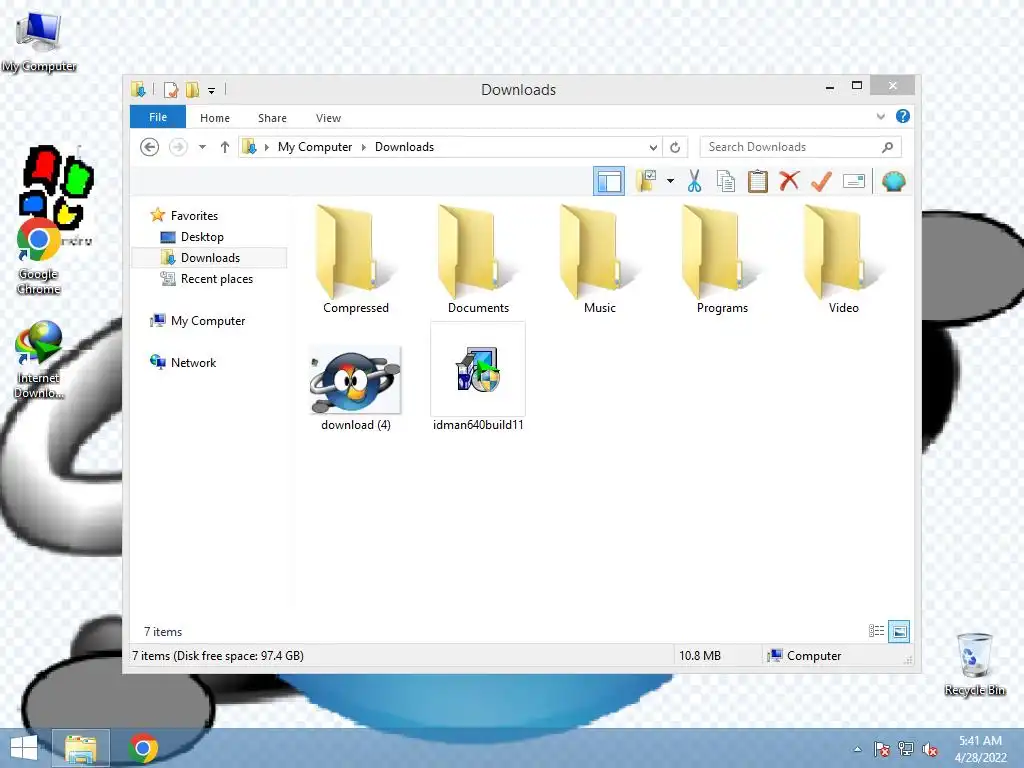Image resolution: width=1024 pixels, height=768 pixels.
Task: Click the blue shell icon in toolbar
Action: (x=893, y=181)
